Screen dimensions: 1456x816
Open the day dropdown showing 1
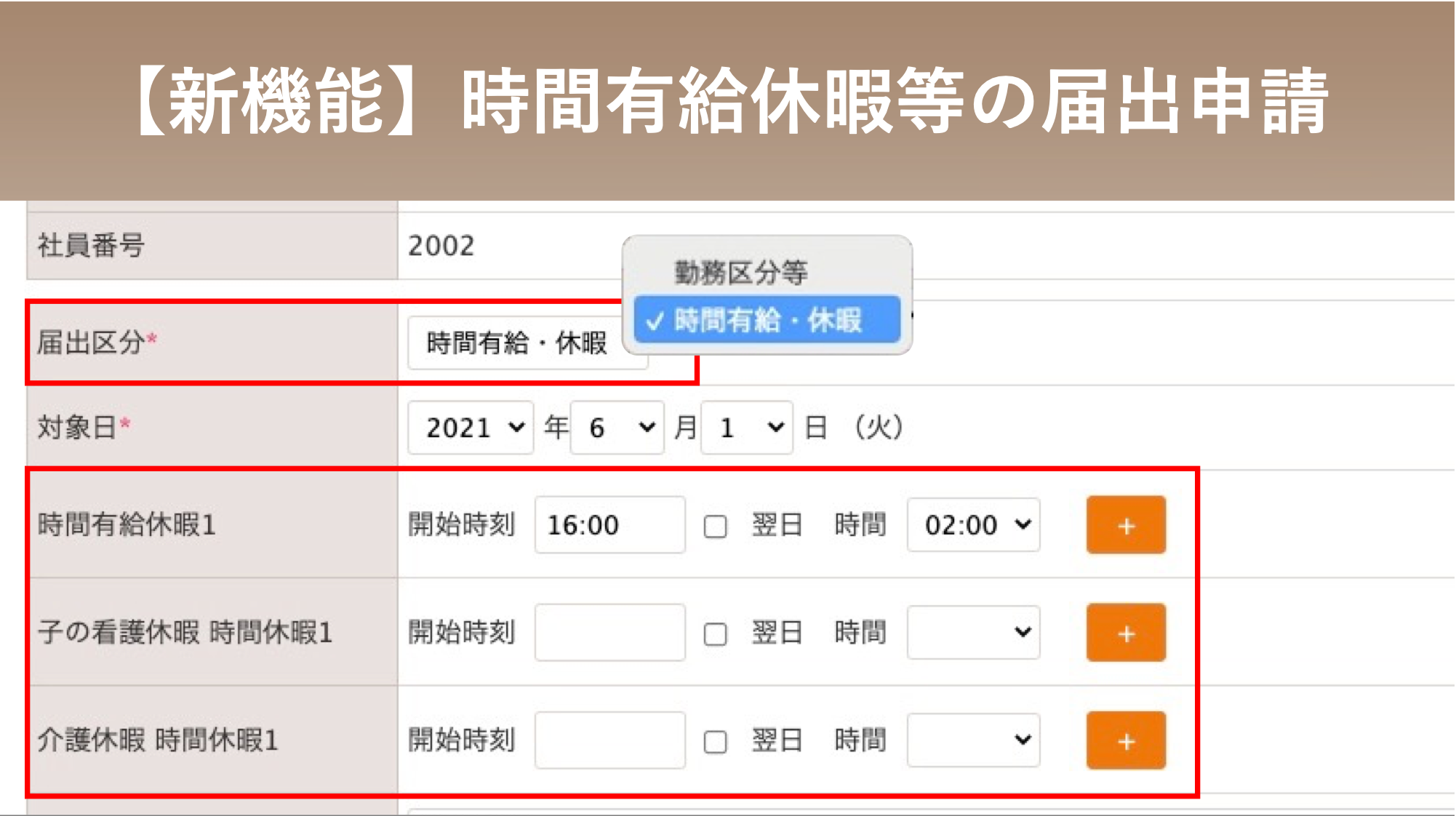pos(747,428)
